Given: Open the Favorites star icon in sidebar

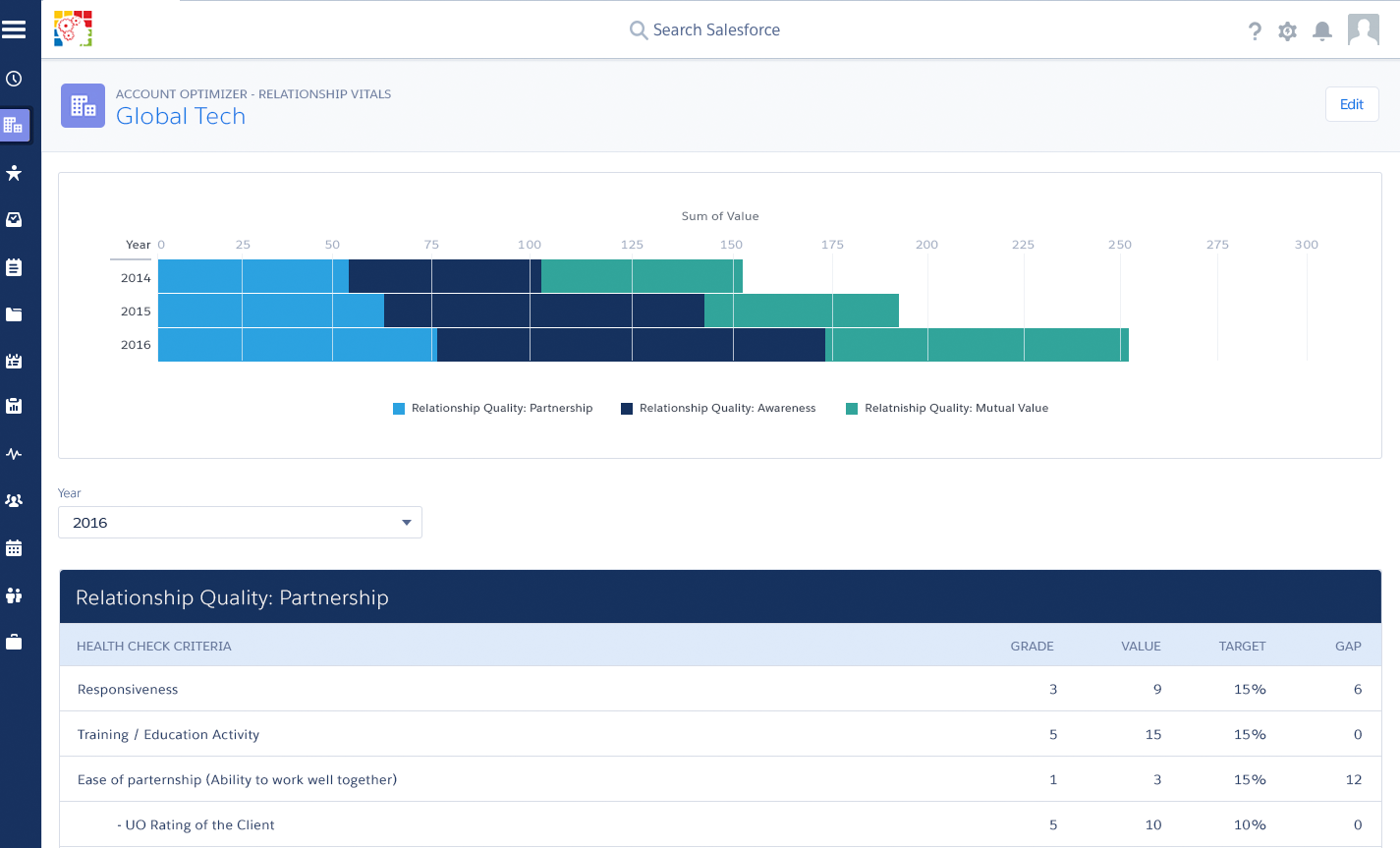Looking at the screenshot, I should [15, 172].
